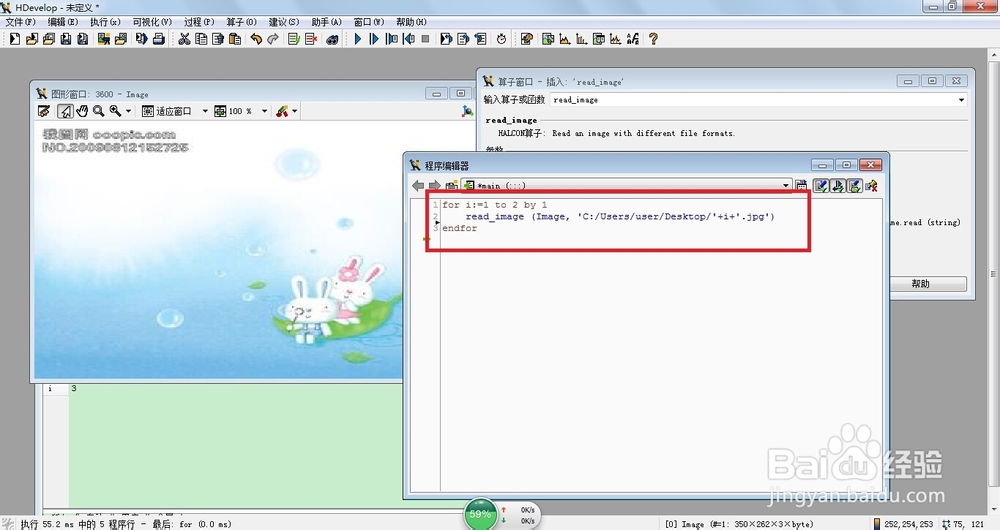The height and width of the screenshot is (530, 1000).
Task: Select the arrow pointer tool in graphics window
Action: point(65,111)
